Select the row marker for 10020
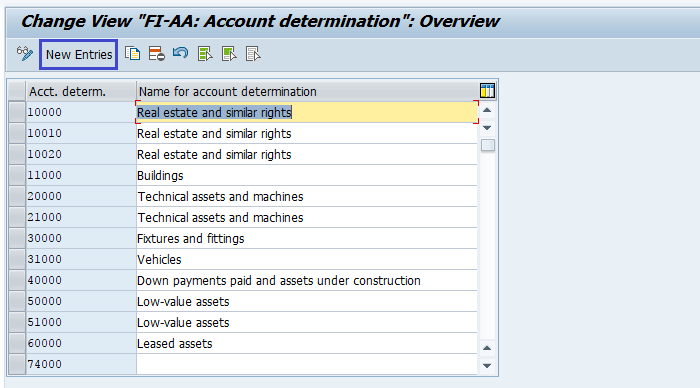This screenshot has width=700, height=388. (17, 154)
